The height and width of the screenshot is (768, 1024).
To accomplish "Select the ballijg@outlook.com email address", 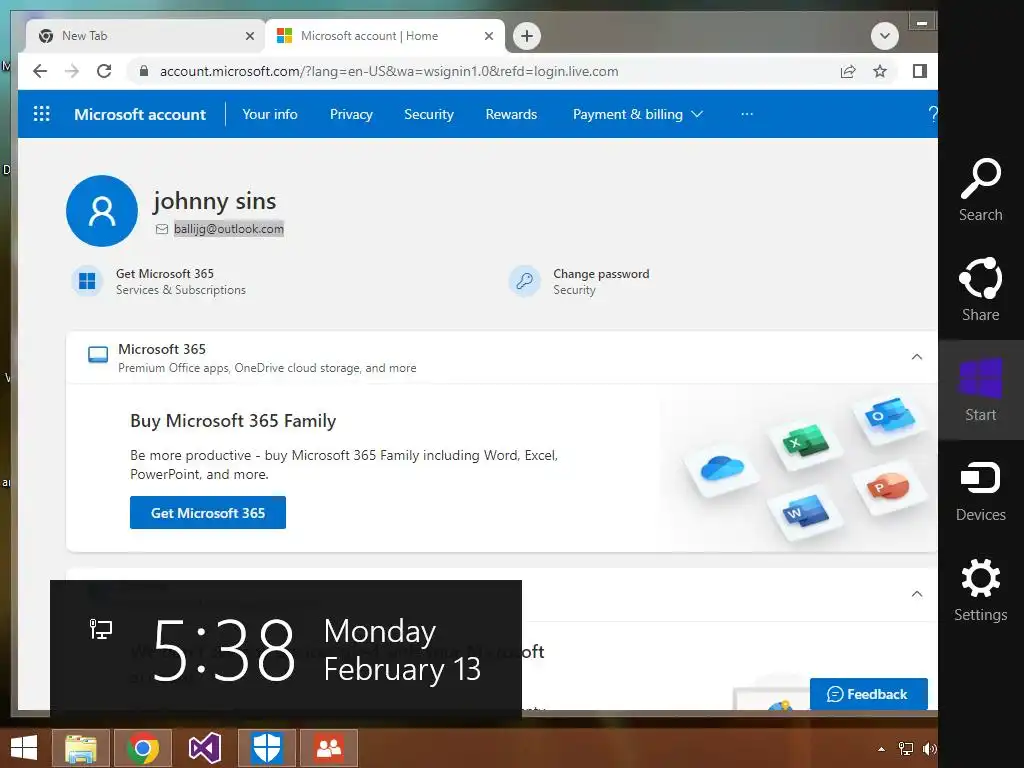I will click(229, 229).
